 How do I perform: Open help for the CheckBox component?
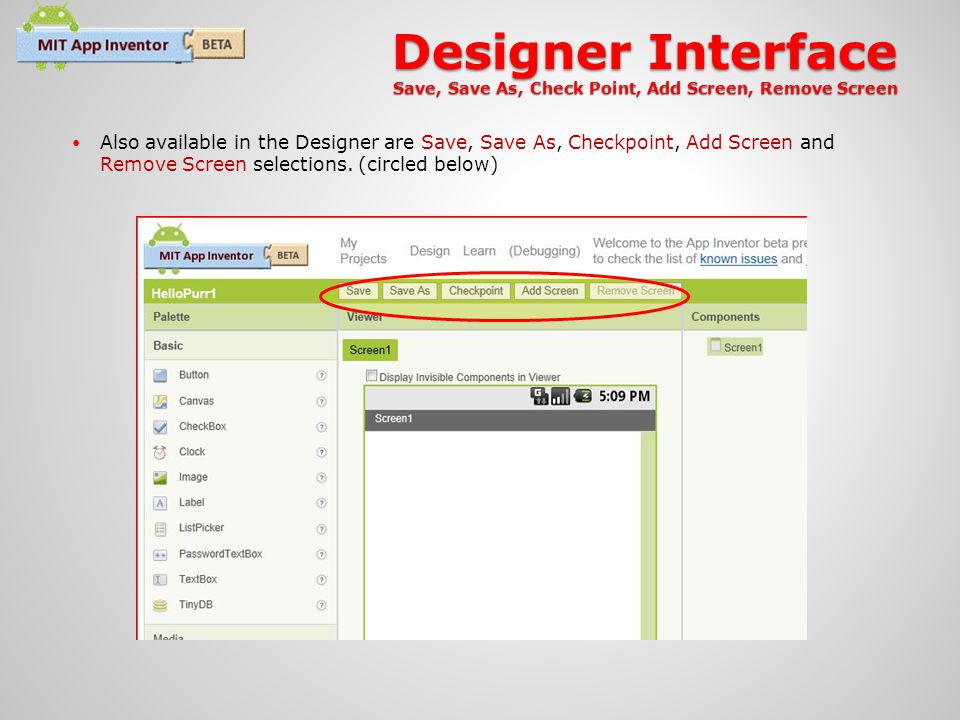click(x=321, y=427)
